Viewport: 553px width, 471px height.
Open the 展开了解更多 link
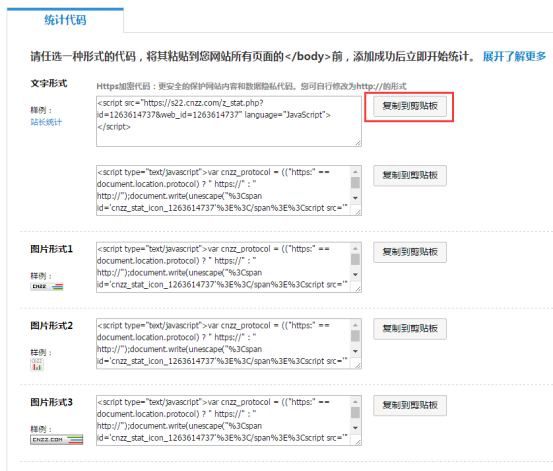point(514,56)
